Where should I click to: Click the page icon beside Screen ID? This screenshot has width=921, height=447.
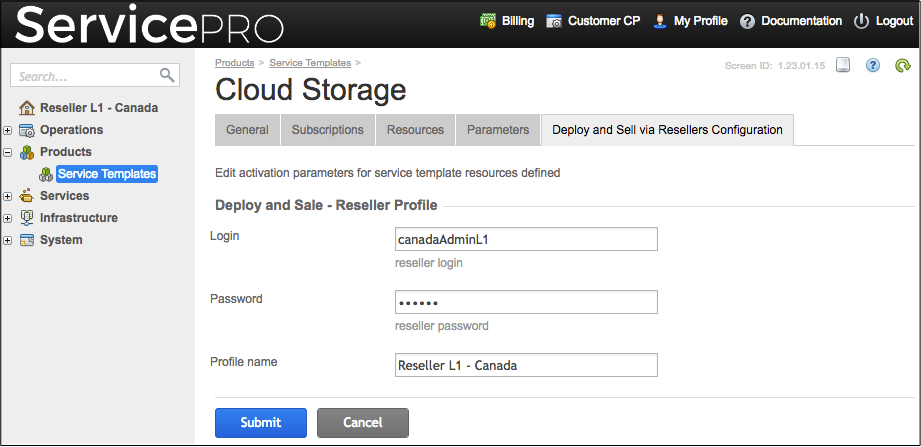(x=843, y=66)
